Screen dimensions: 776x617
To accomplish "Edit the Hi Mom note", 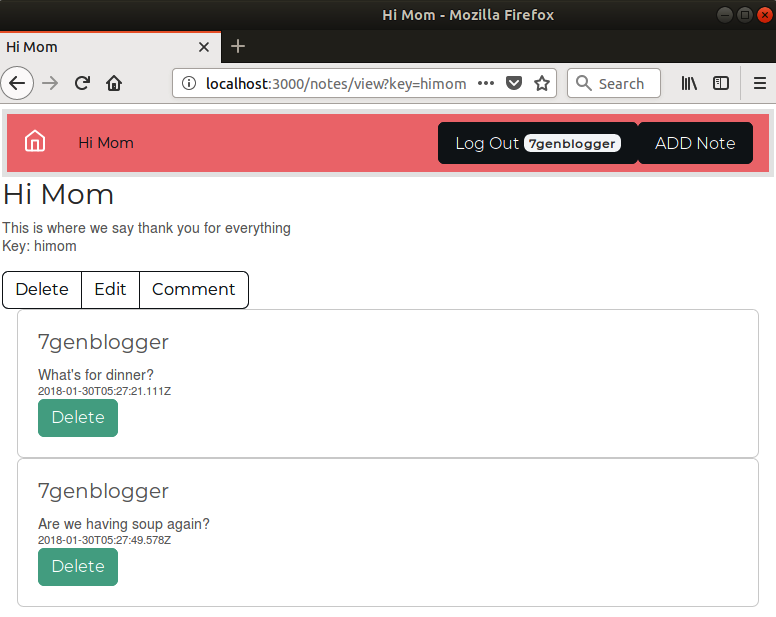I will (110, 289).
